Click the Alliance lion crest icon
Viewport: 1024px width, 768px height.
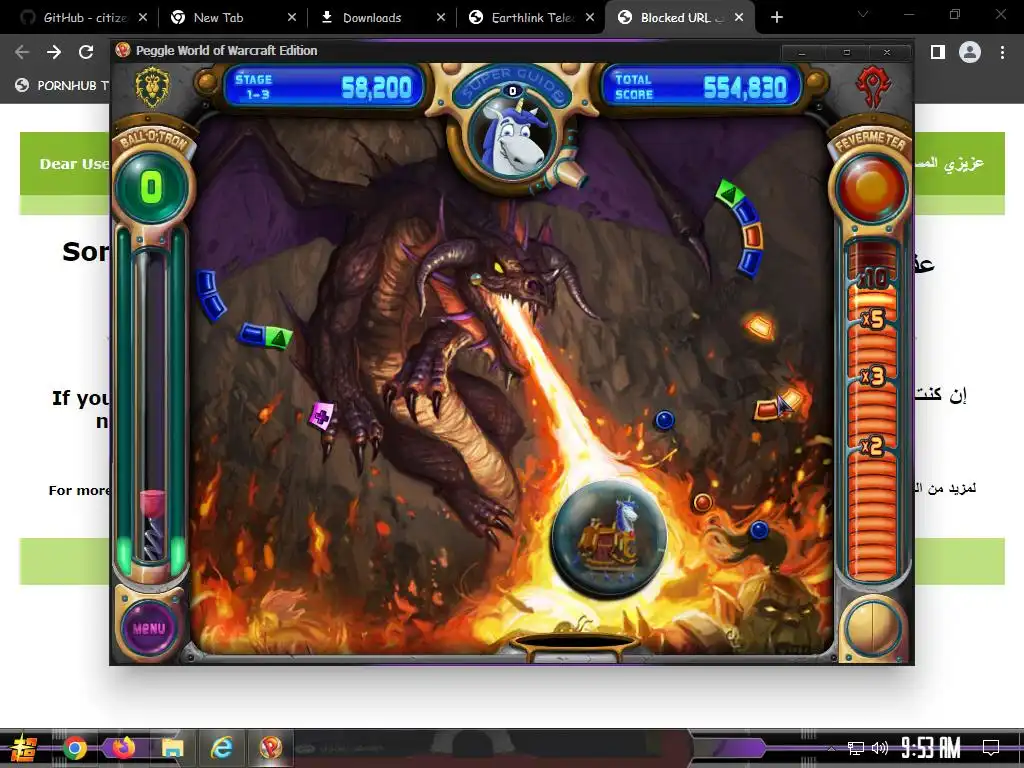tap(152, 86)
